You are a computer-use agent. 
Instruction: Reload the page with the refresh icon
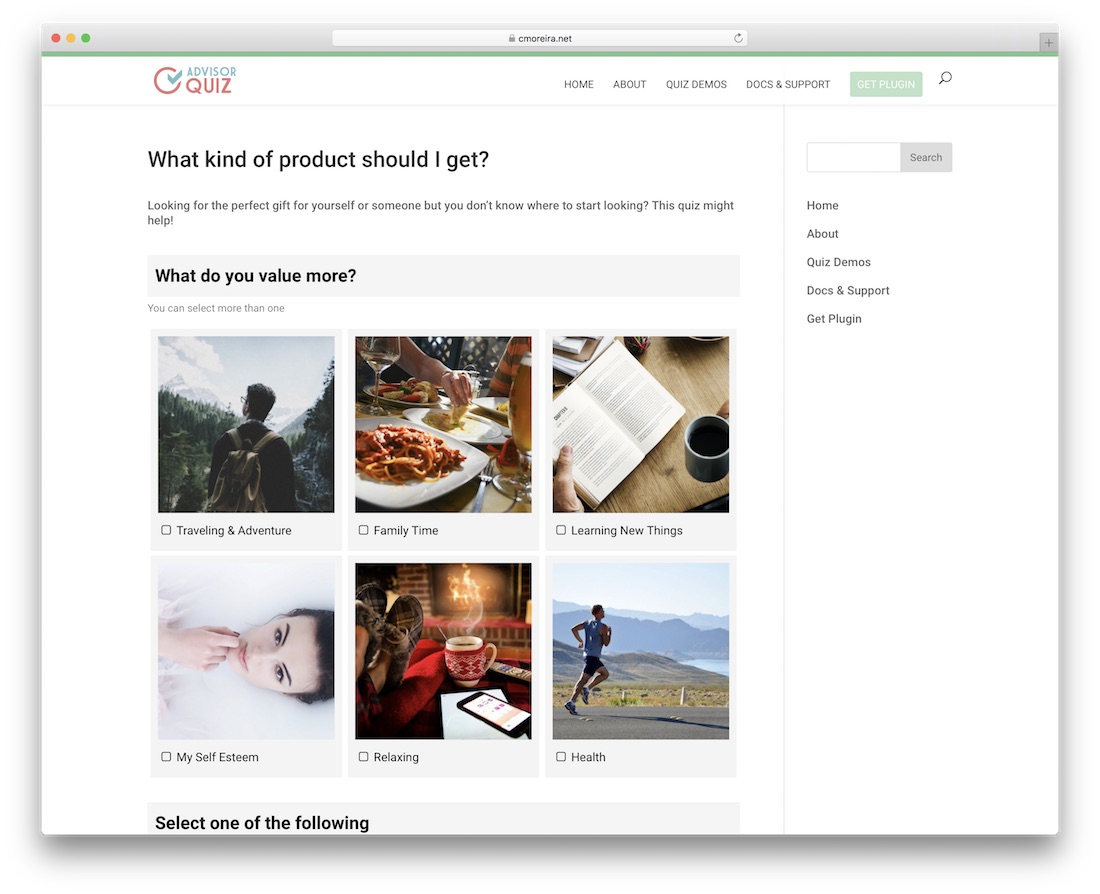(738, 38)
